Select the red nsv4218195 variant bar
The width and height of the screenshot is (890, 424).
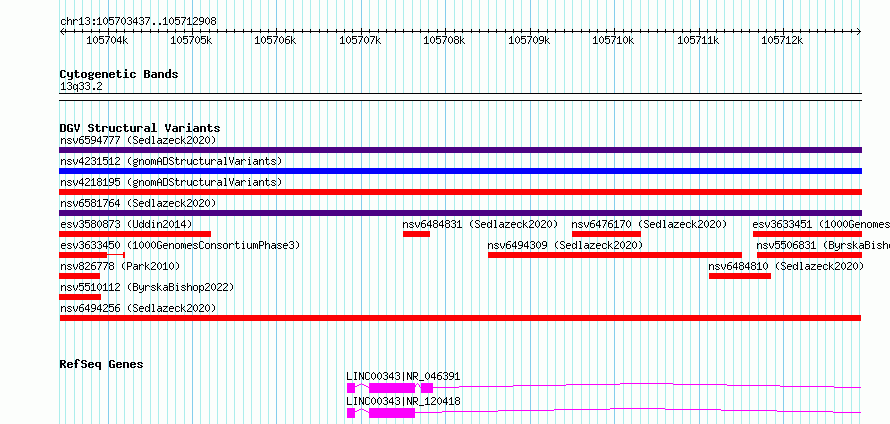460,192
